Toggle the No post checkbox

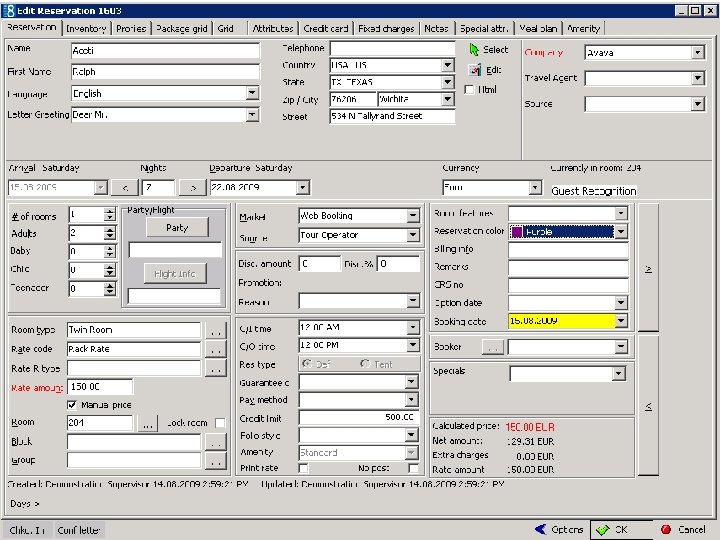click(413, 468)
